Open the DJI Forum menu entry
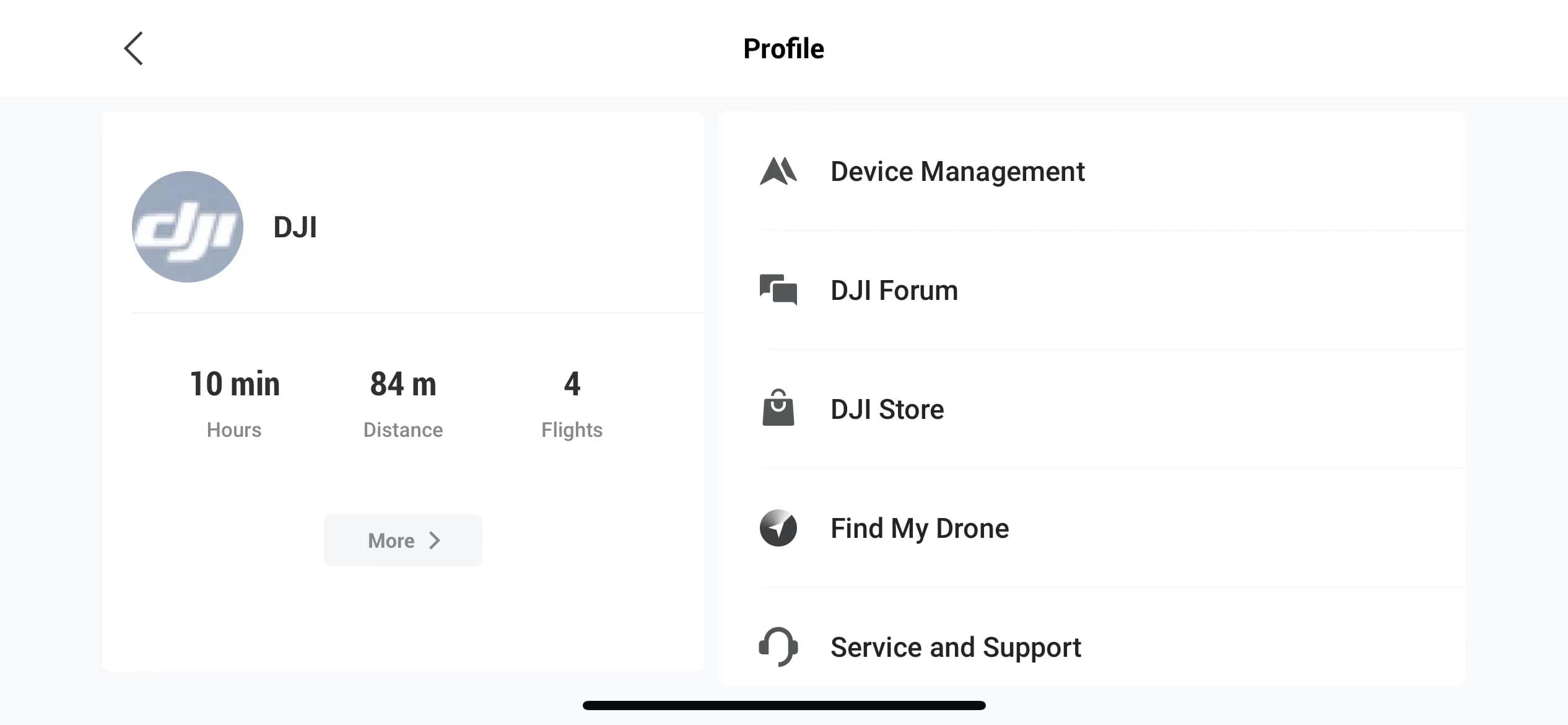Screen dimensions: 1568x725 click(894, 289)
